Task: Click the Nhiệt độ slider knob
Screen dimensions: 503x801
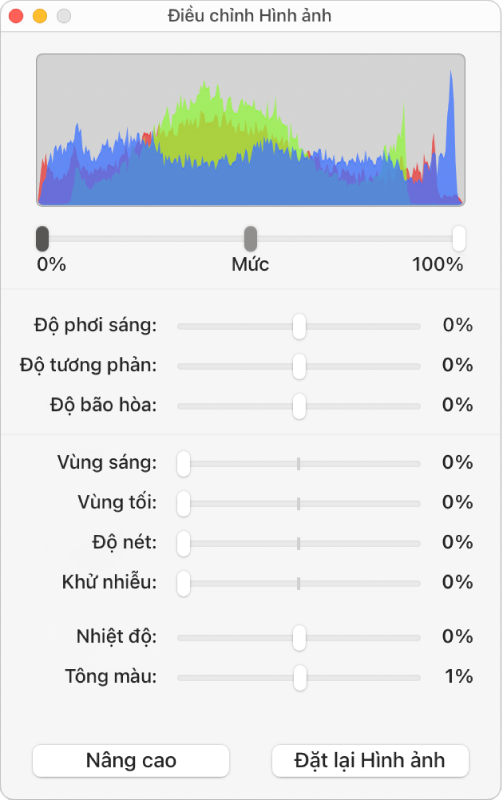Action: (x=299, y=638)
